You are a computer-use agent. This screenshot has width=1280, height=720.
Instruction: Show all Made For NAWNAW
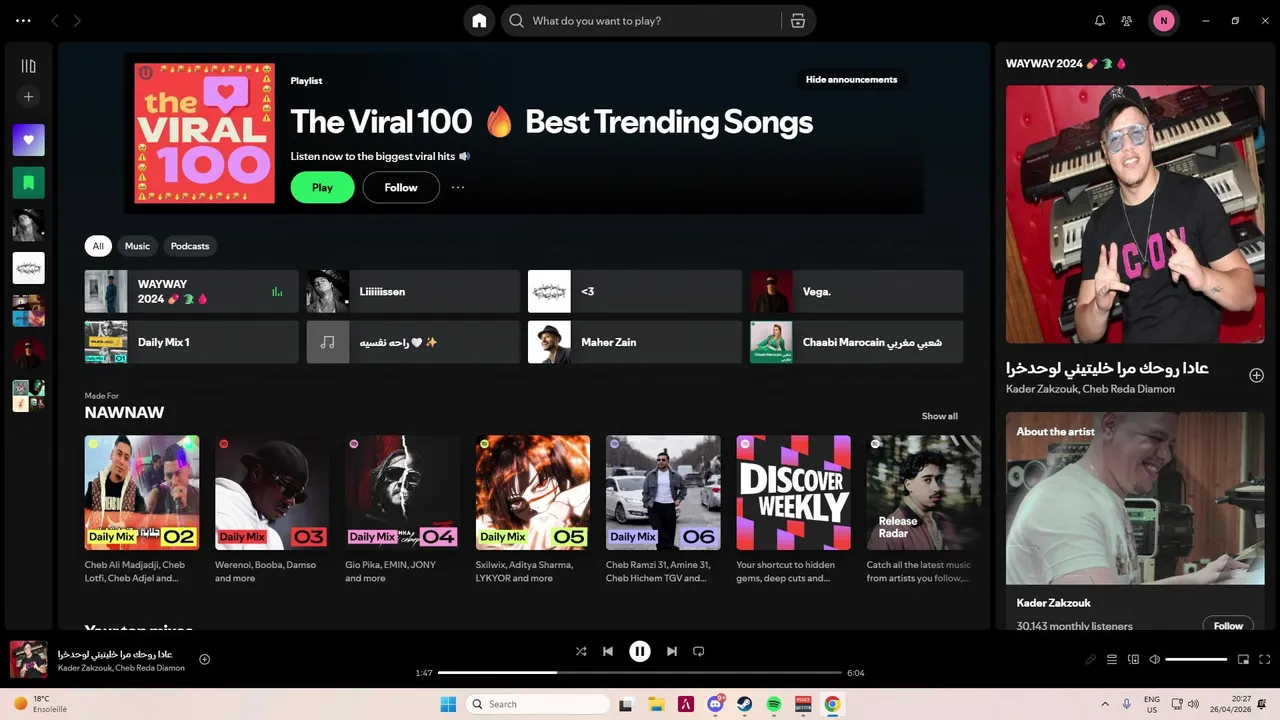coord(940,416)
